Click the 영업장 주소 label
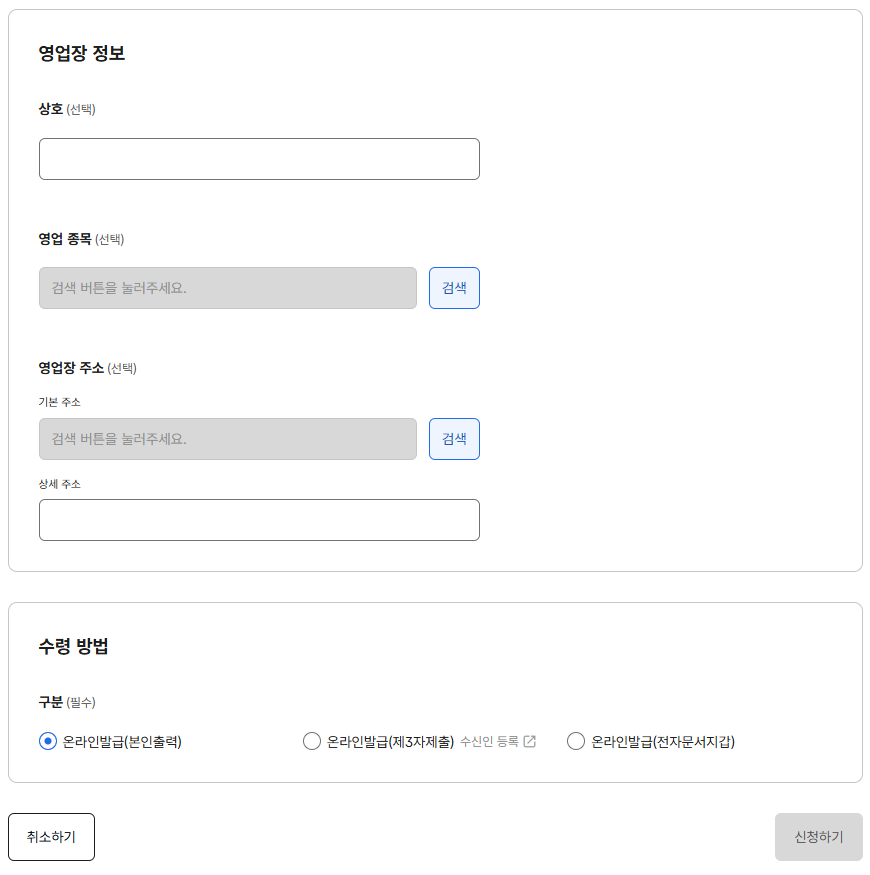Screen dimensions: 870x875 tap(71, 367)
